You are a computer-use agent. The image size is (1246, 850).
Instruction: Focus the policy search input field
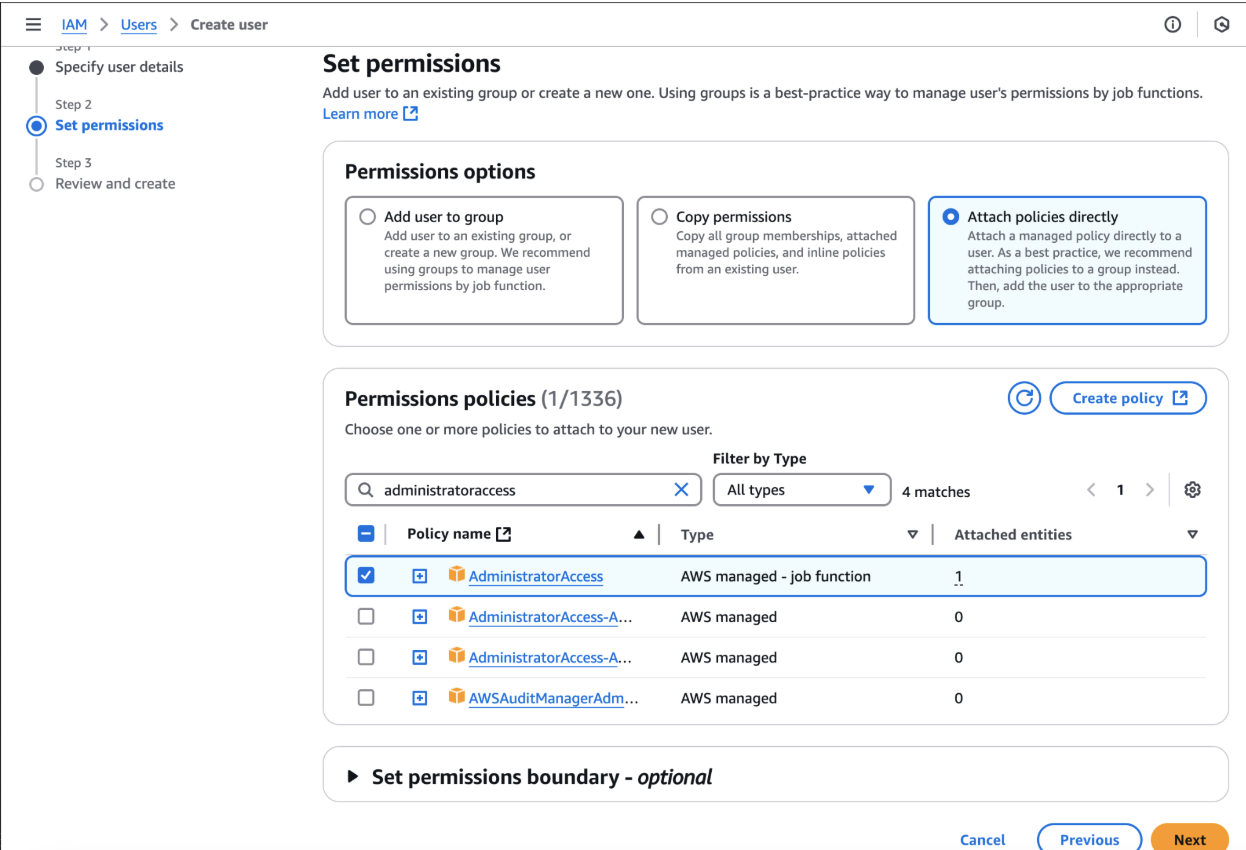(x=523, y=490)
